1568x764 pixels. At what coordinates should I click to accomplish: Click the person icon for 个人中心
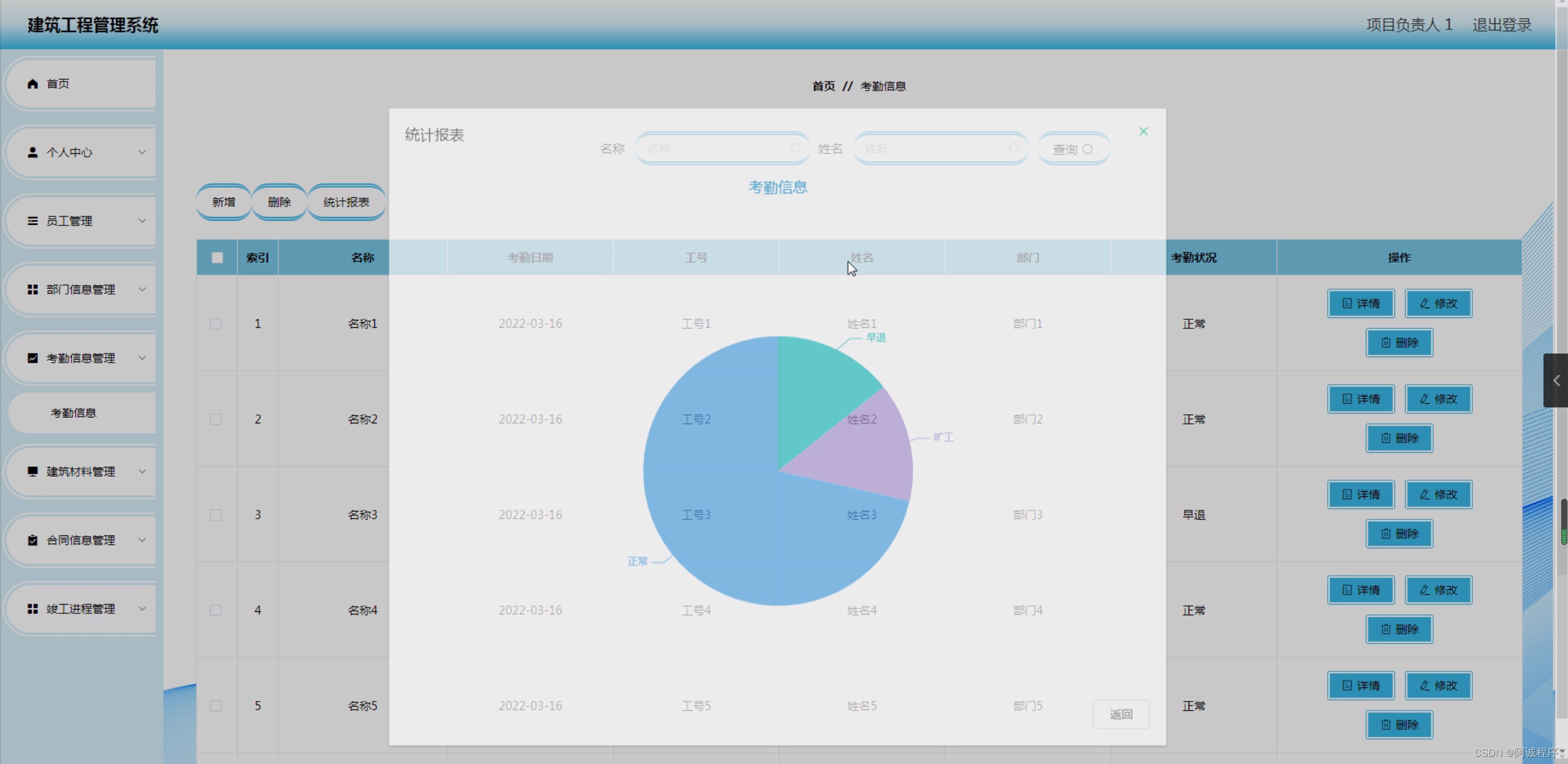32,153
